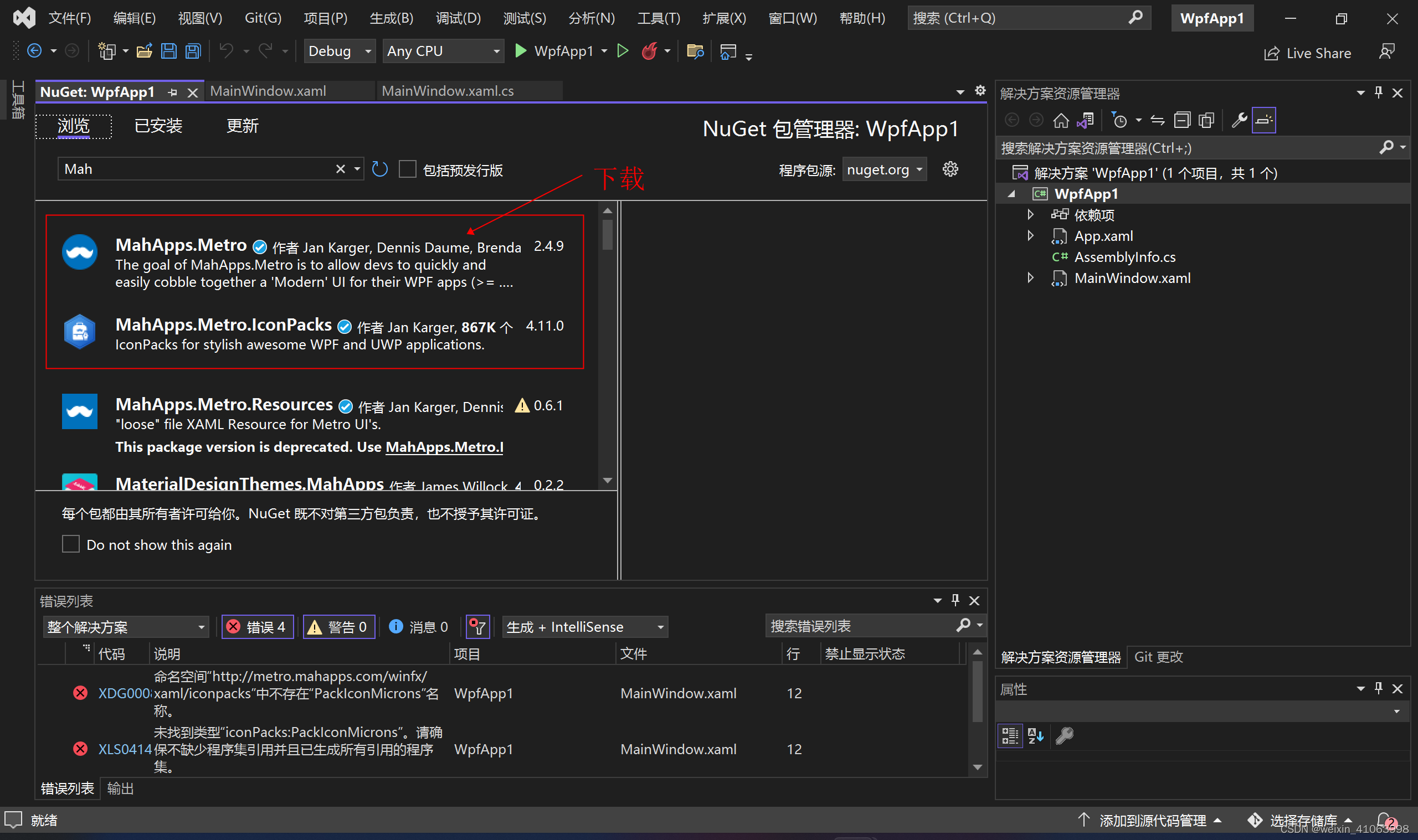This screenshot has width=1418, height=840.
Task: Refresh the NuGet package search results
Action: click(379, 169)
